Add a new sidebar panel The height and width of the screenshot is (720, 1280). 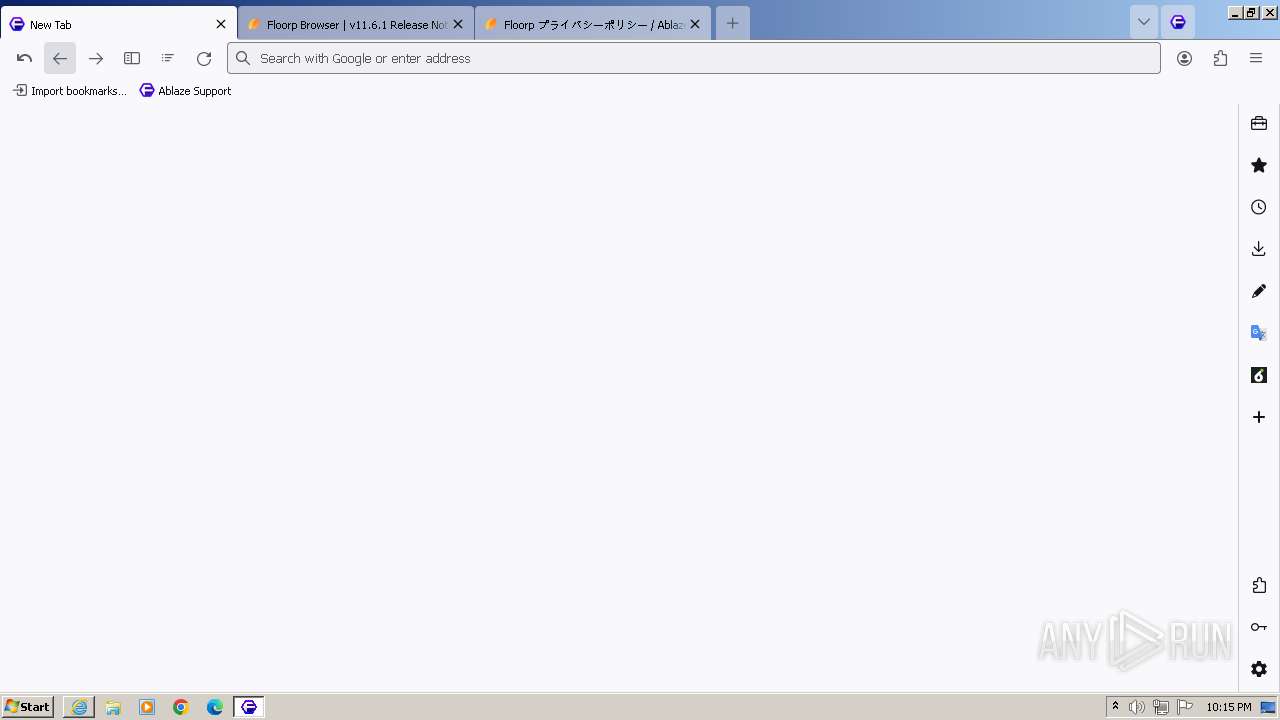pyautogui.click(x=1259, y=417)
